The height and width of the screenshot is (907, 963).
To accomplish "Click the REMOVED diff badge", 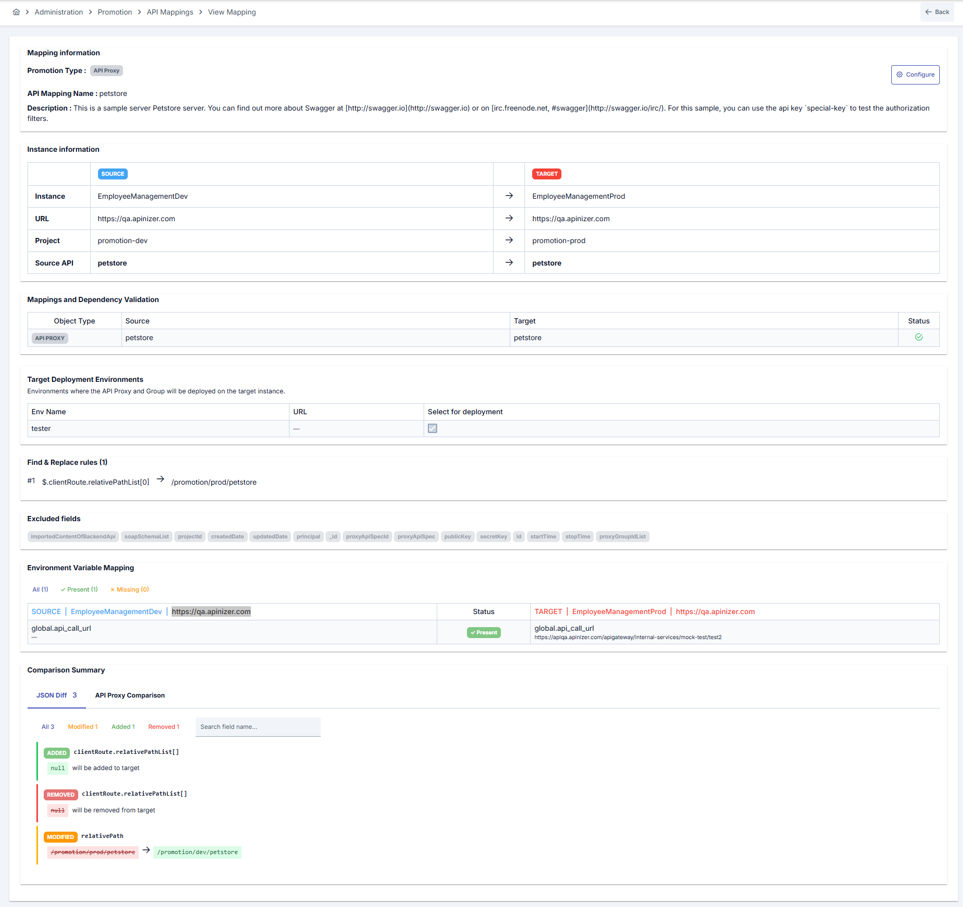I will coord(61,795).
